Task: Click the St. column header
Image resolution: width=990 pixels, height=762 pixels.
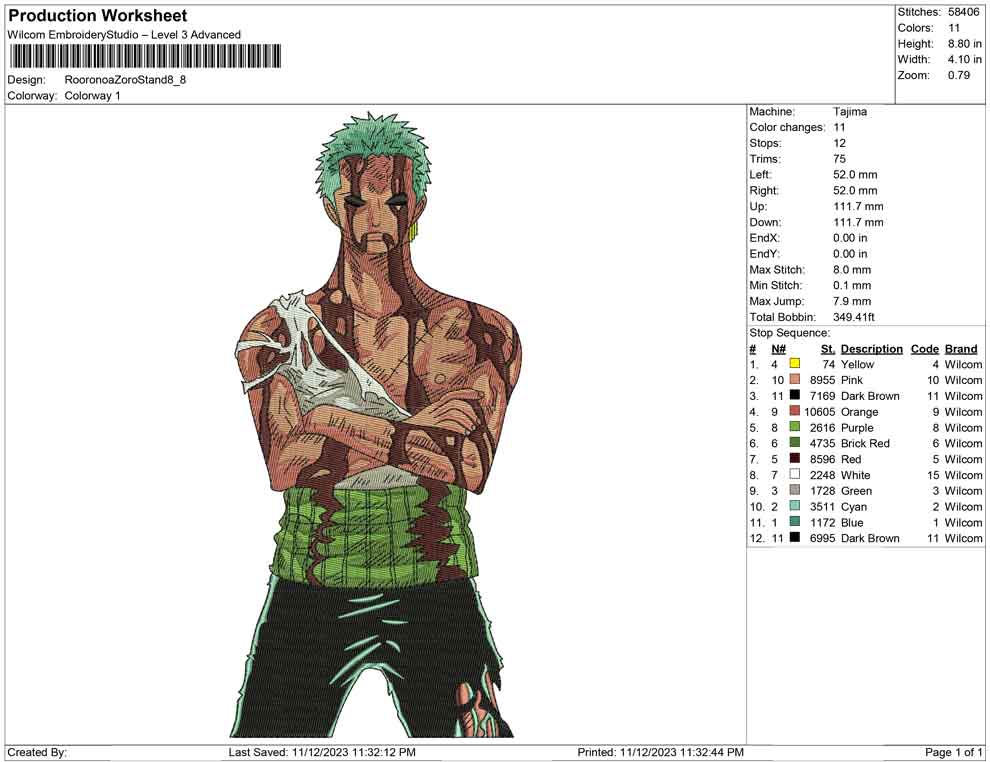Action: [x=827, y=348]
